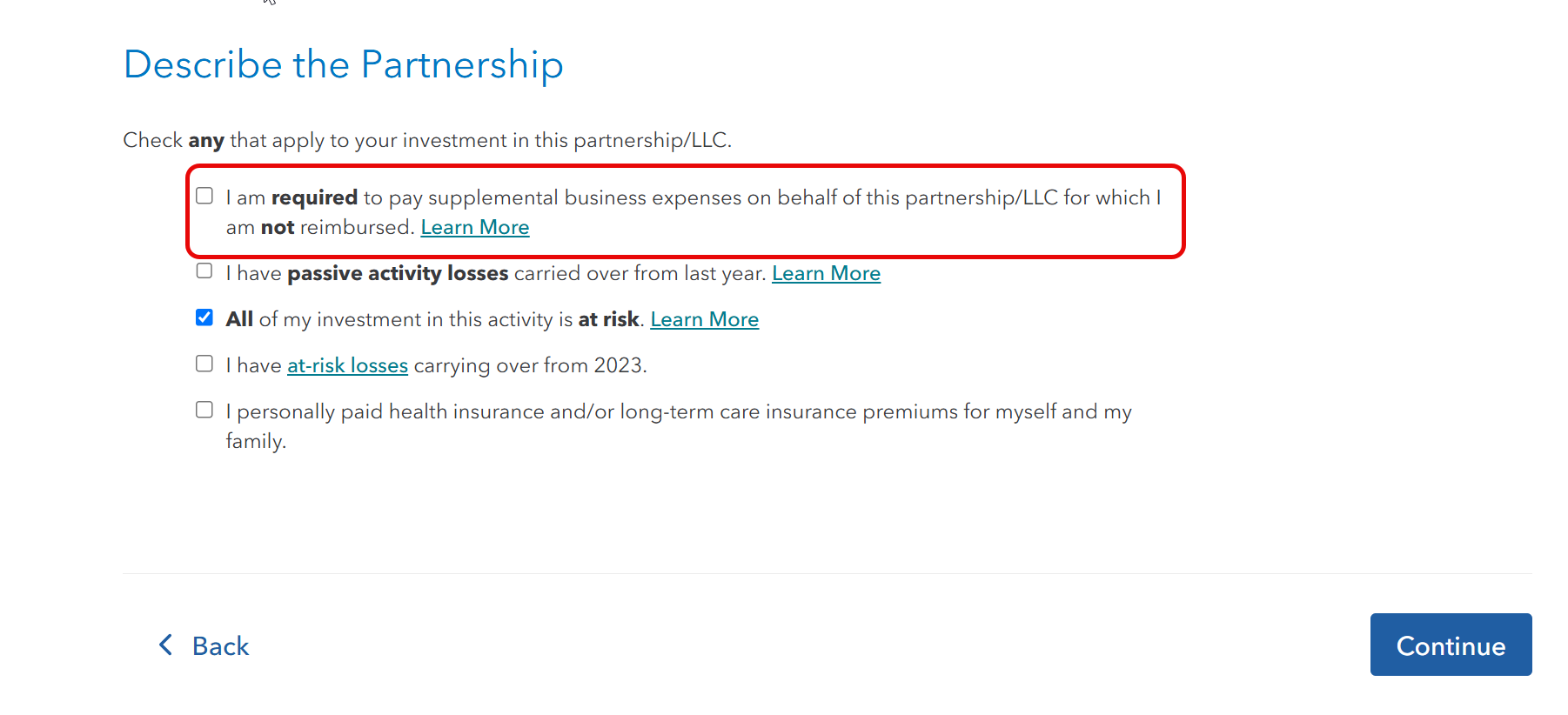
Task: Click the 'carrying over from 2023' label text
Action: point(530,365)
